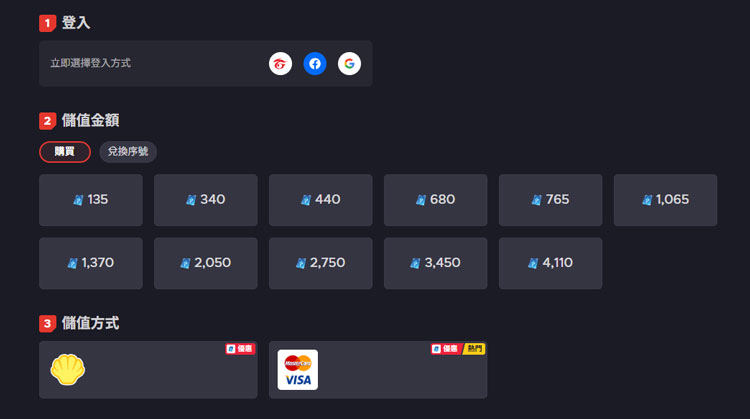This screenshot has width=750, height=419.
Task: Switch to the 購買 tab
Action: point(65,152)
